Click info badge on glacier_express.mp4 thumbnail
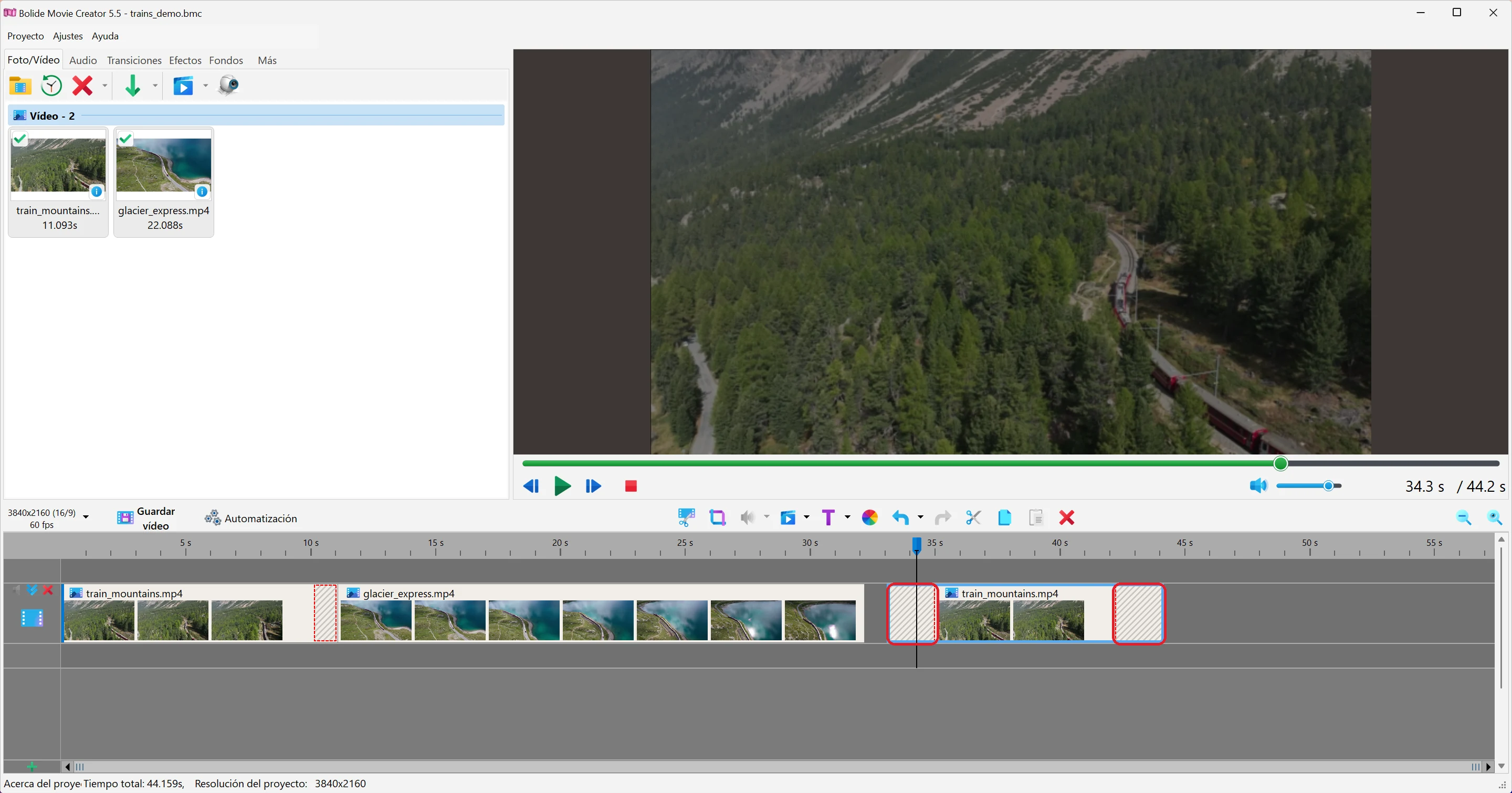 point(203,192)
